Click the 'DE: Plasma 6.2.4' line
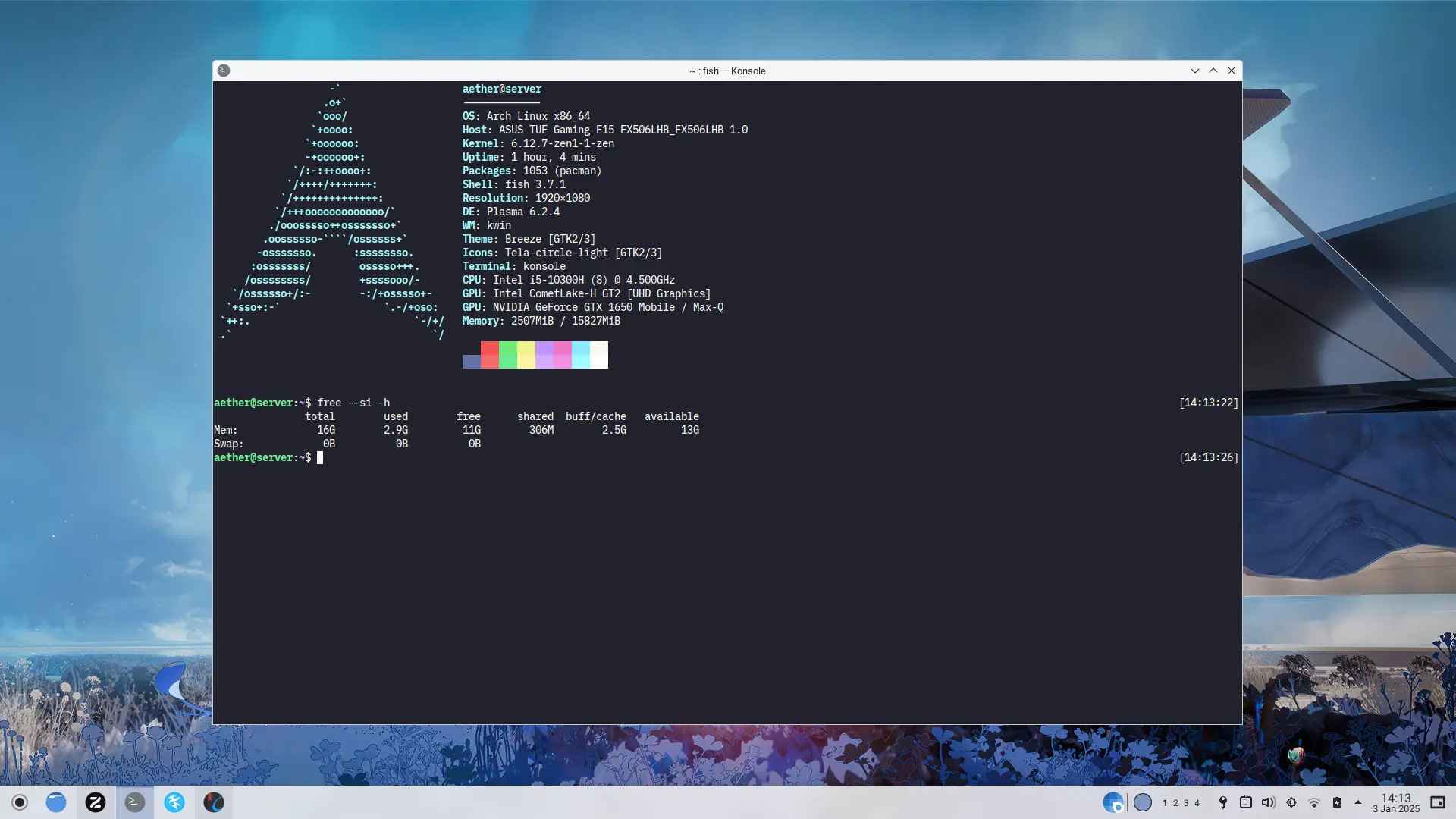1456x819 pixels. point(511,212)
